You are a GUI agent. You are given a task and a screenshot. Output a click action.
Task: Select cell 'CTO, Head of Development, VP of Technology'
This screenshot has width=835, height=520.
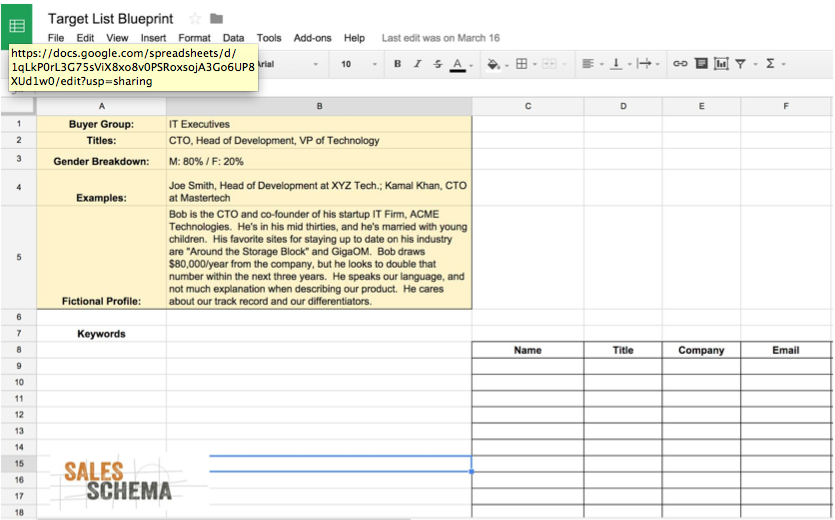click(319, 141)
